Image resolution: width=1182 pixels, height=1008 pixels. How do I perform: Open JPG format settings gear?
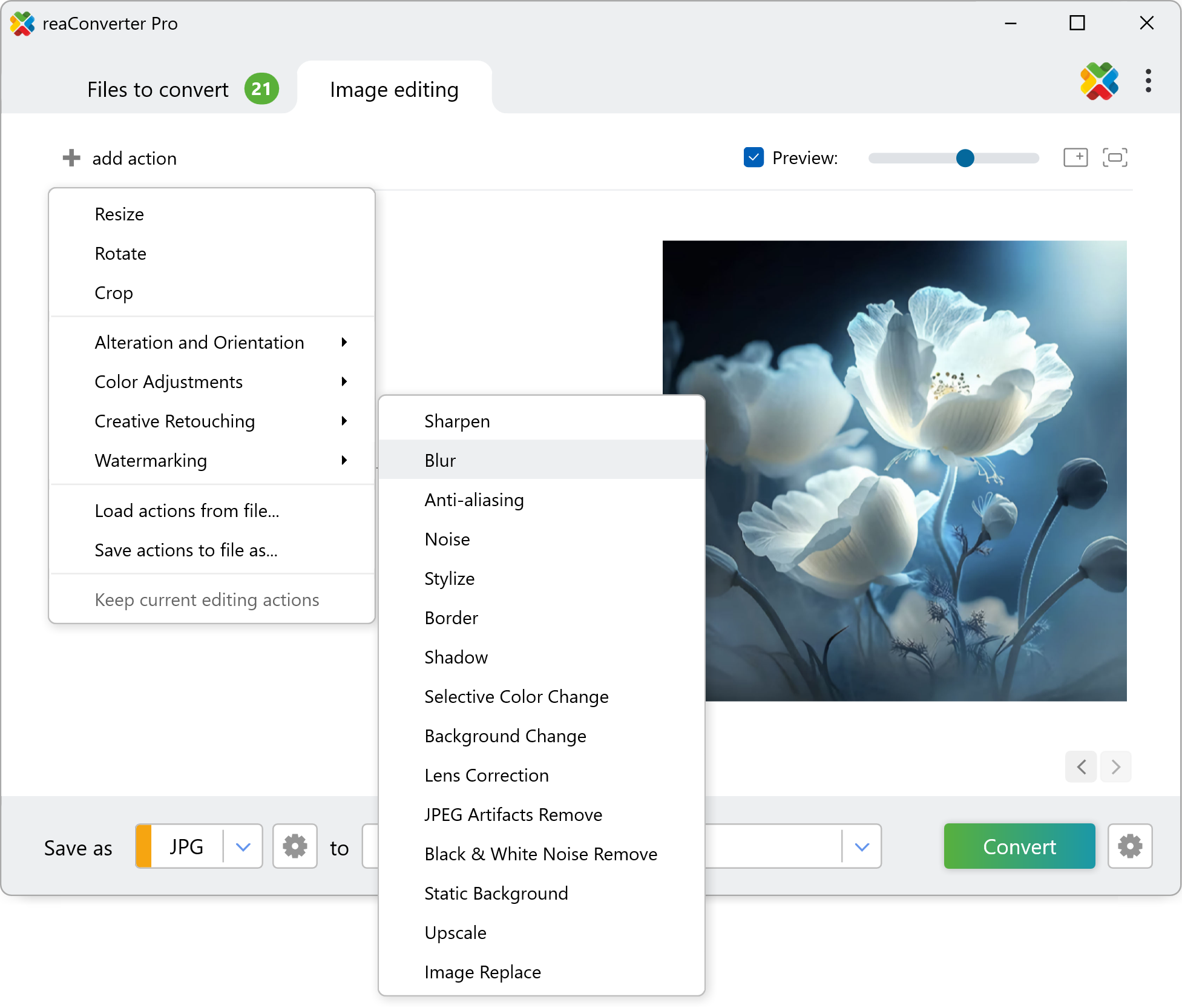pos(295,846)
